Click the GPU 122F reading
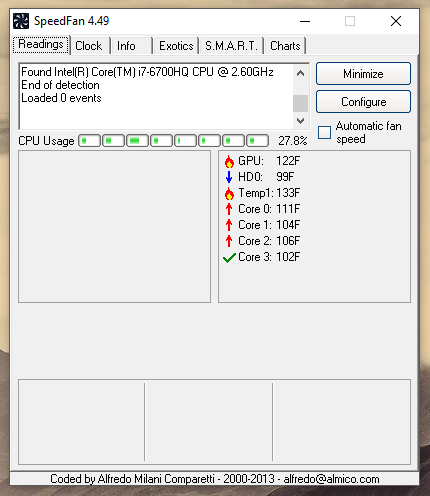Image resolution: width=430 pixels, height=496 pixels. 269,161
